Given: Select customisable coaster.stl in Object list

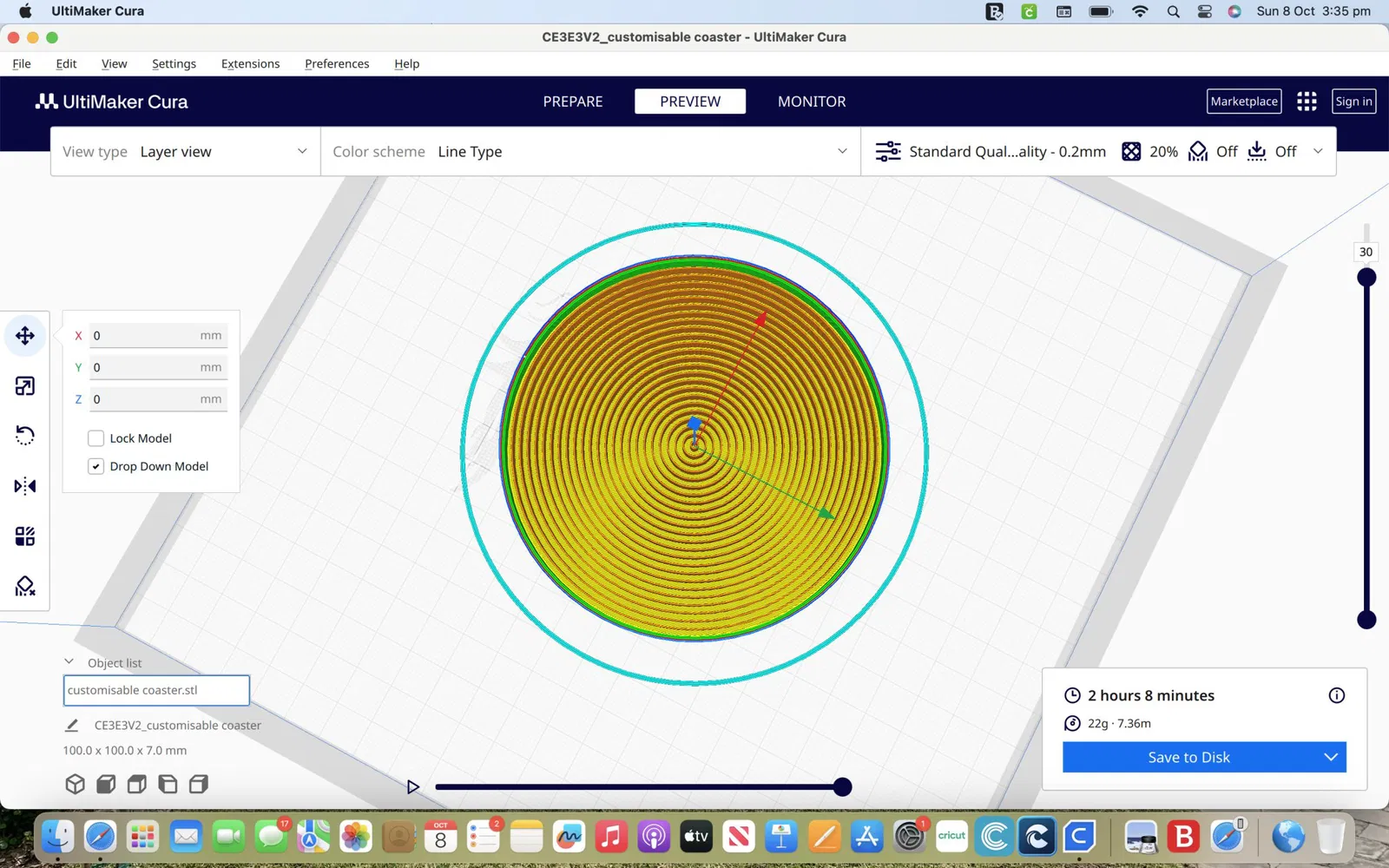Looking at the screenshot, I should pos(156,690).
